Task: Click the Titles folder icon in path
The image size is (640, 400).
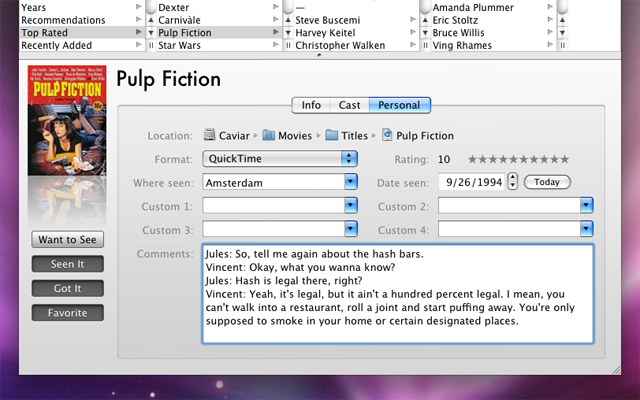Action: pyautogui.click(x=331, y=135)
